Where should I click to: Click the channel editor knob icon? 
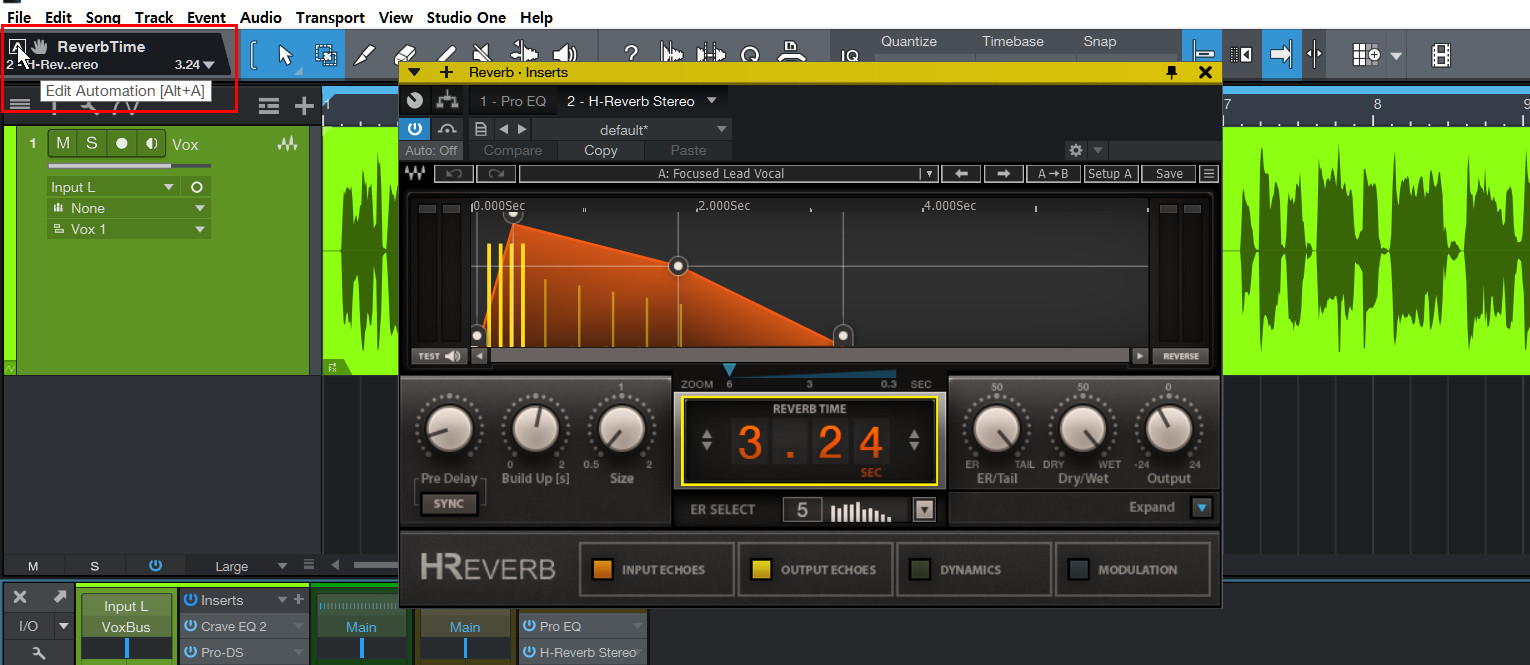[415, 100]
